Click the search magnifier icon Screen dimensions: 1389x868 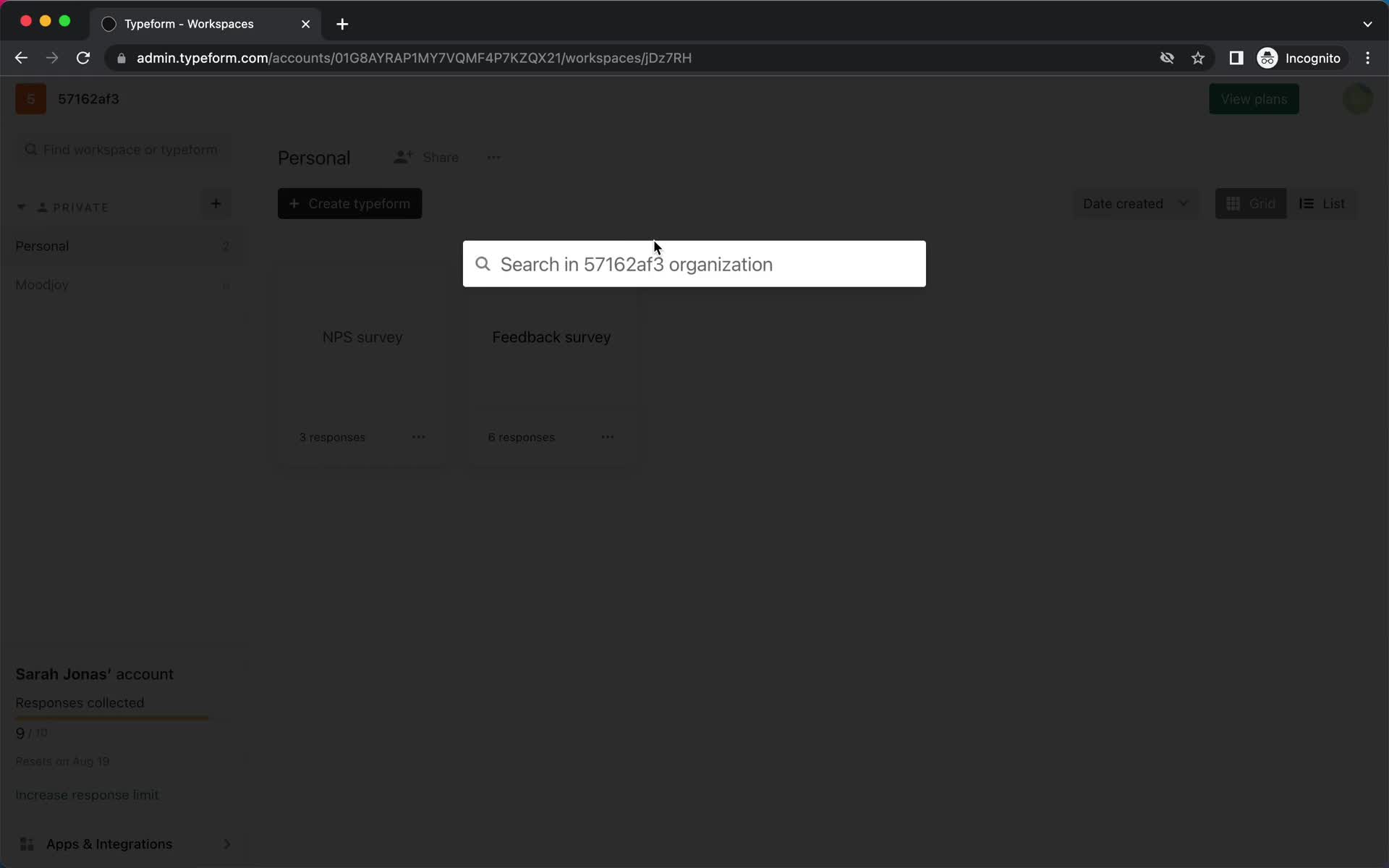tap(483, 263)
